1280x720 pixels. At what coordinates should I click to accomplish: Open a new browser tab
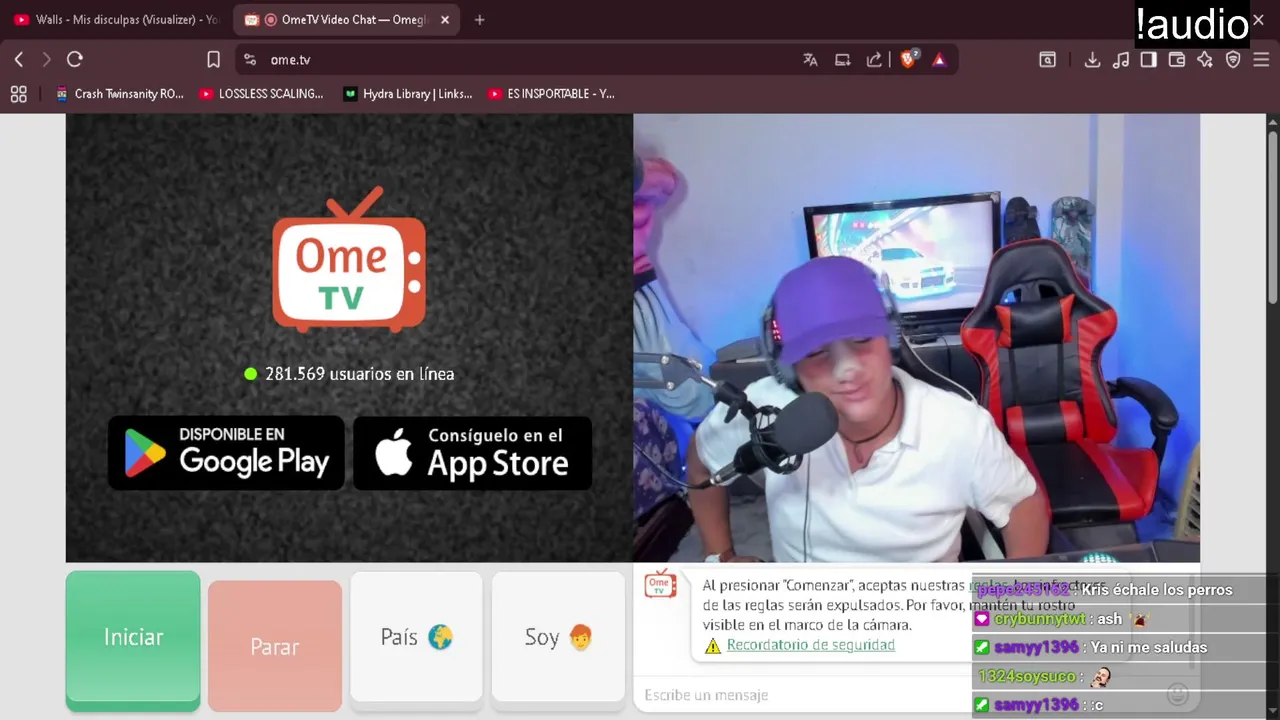pyautogui.click(x=479, y=20)
